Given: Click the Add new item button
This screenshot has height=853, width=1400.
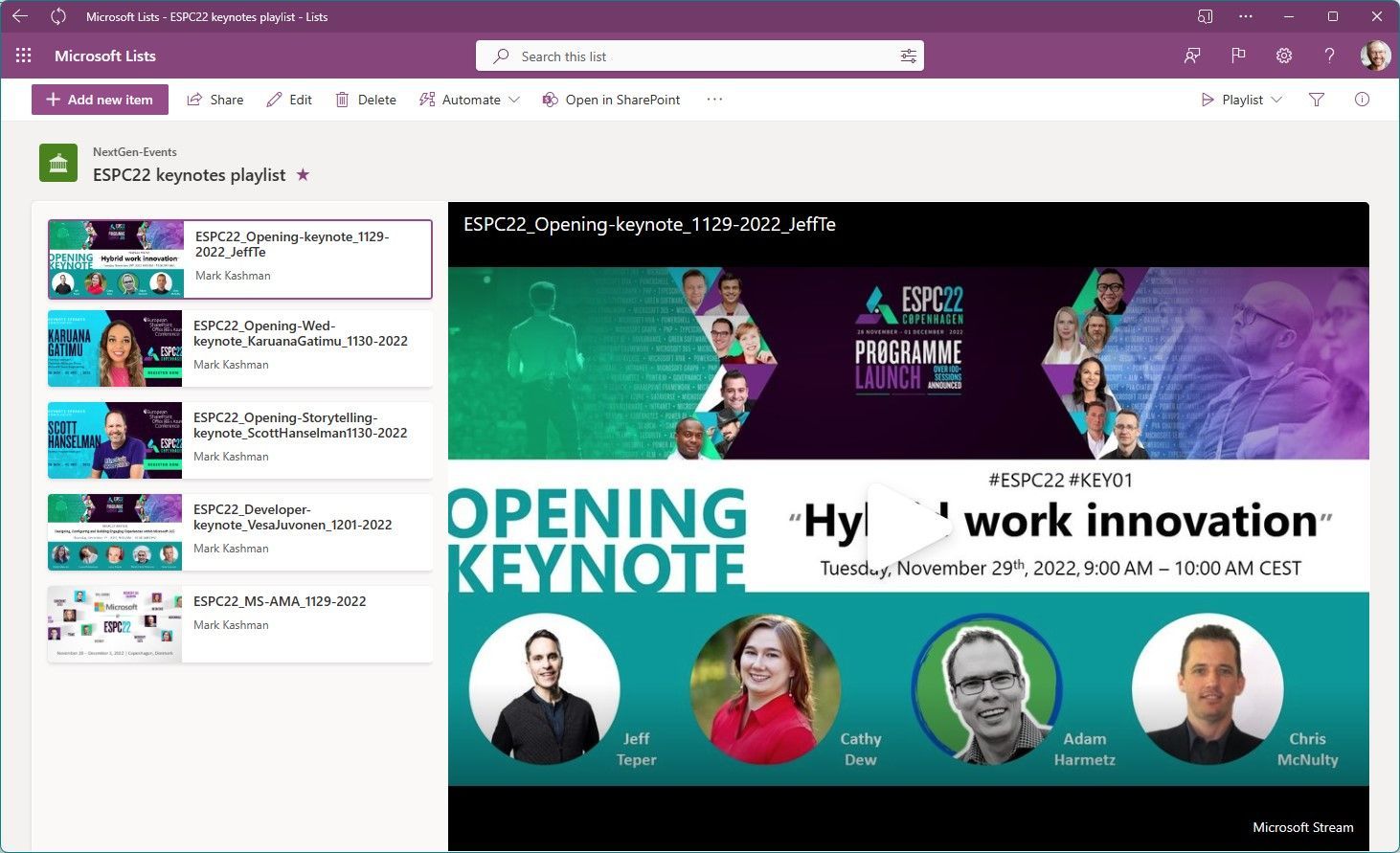Looking at the screenshot, I should tap(99, 100).
